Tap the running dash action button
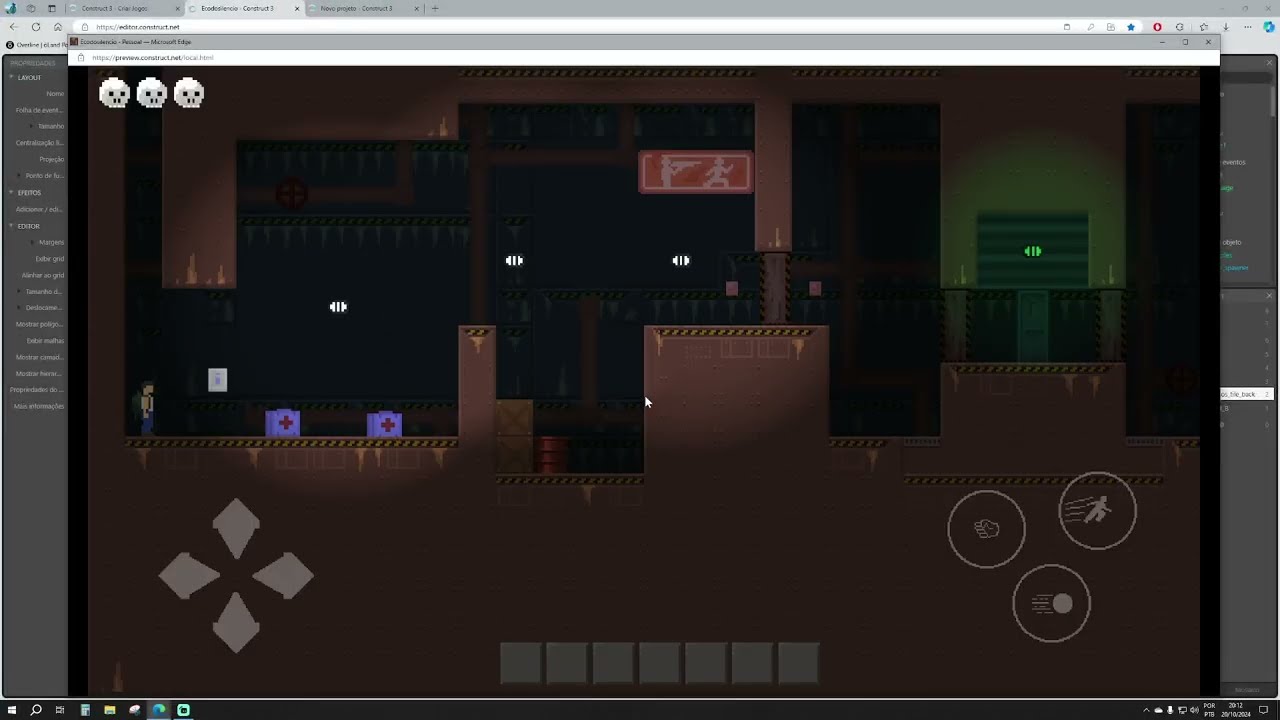Screen dimensions: 1280x720 (x=1097, y=510)
